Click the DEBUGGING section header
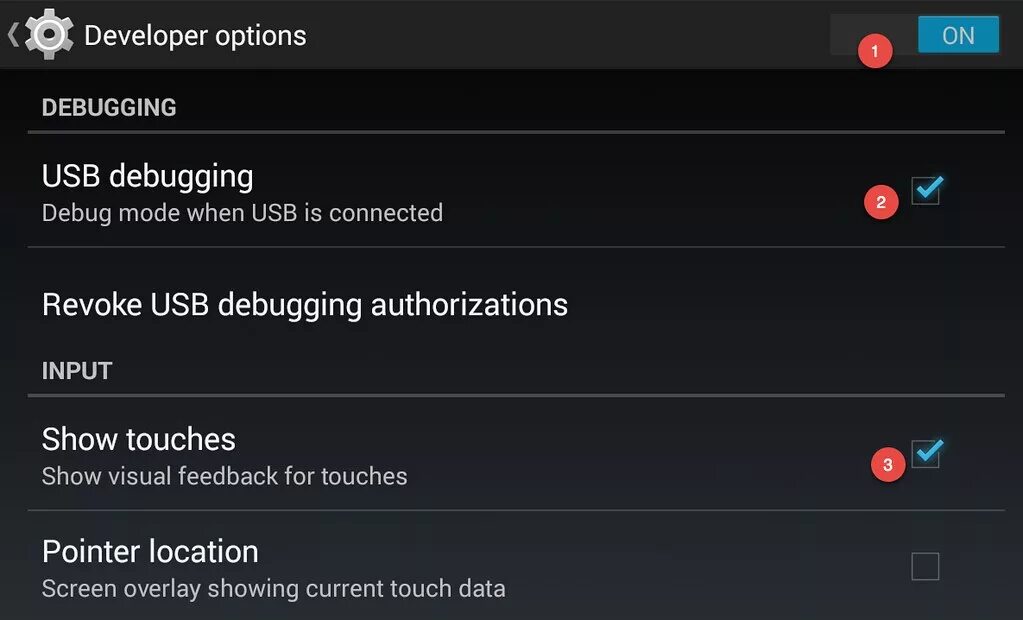Viewport: 1023px width, 620px height. (x=109, y=108)
